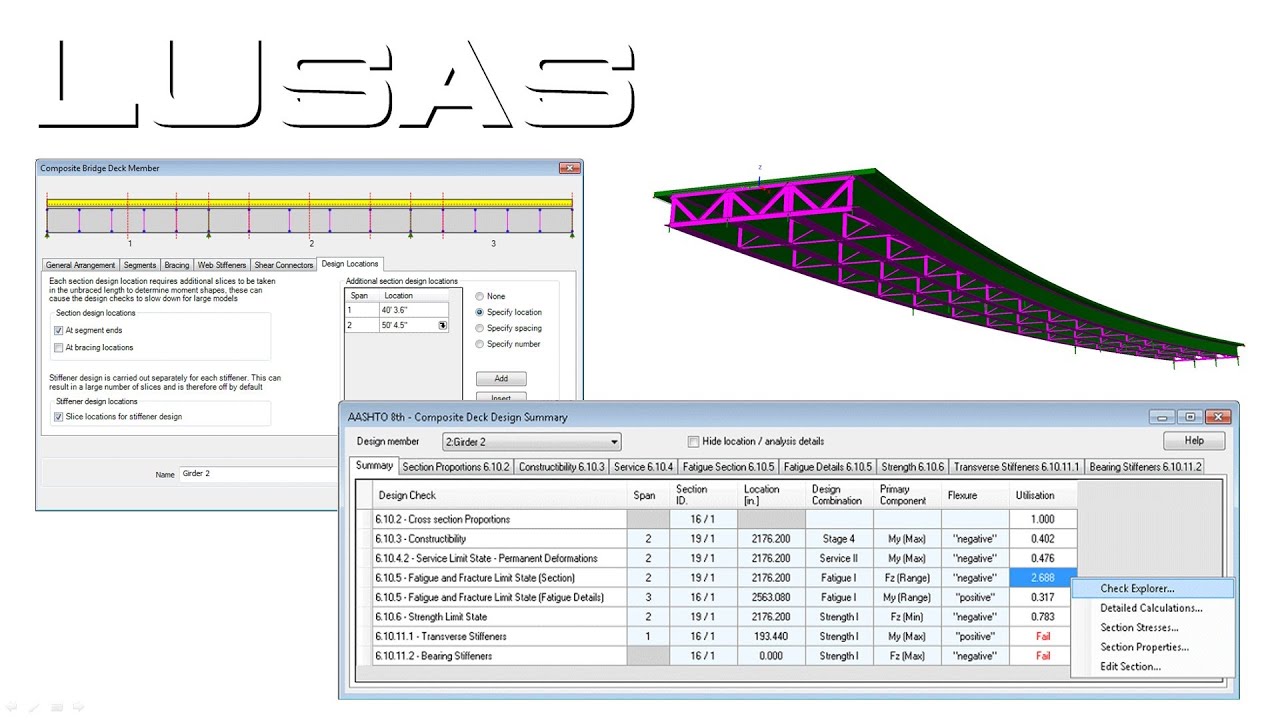This screenshot has width=1280, height=720.
Task: Click the Add button
Action: [501, 379]
